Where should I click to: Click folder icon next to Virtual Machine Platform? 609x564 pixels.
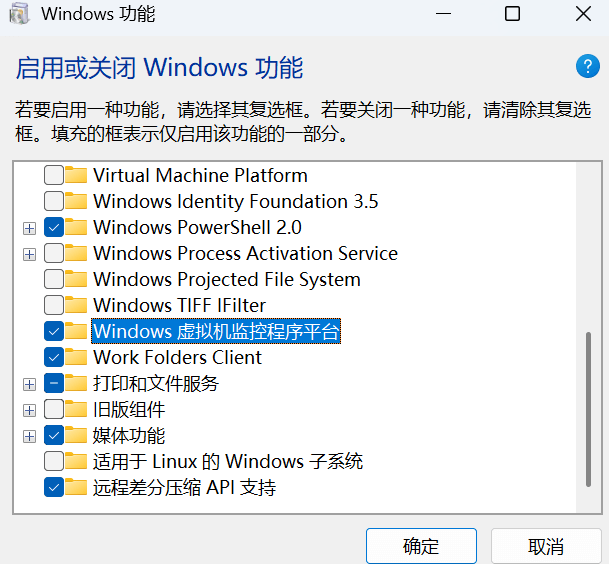click(x=77, y=175)
